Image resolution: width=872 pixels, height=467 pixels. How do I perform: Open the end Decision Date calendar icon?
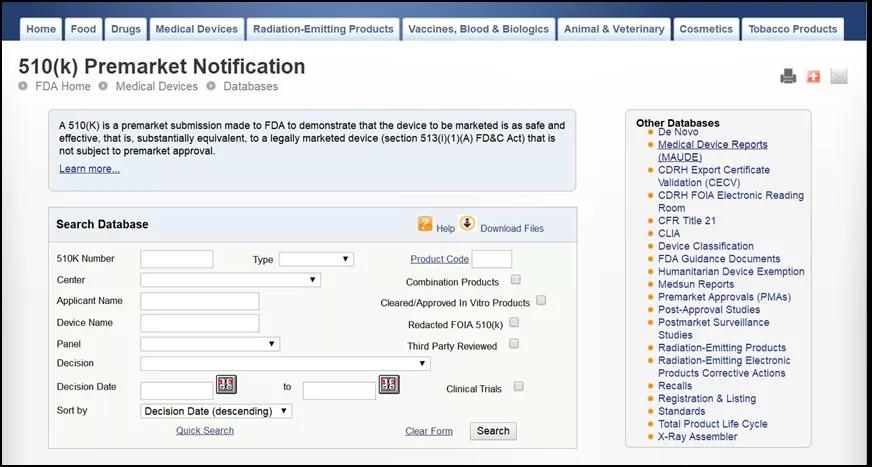(389, 385)
